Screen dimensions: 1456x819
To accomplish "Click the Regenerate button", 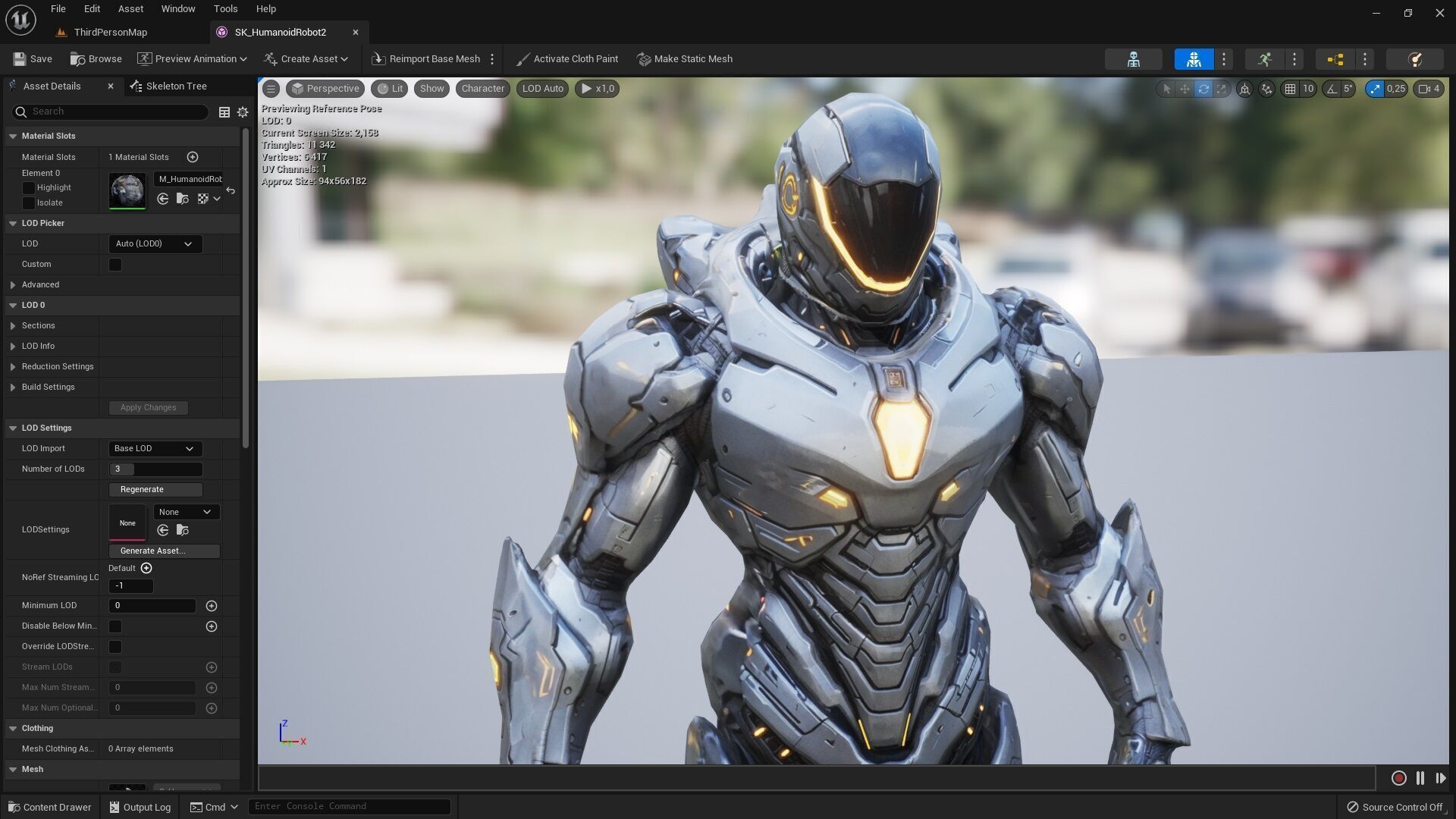I will coord(155,489).
